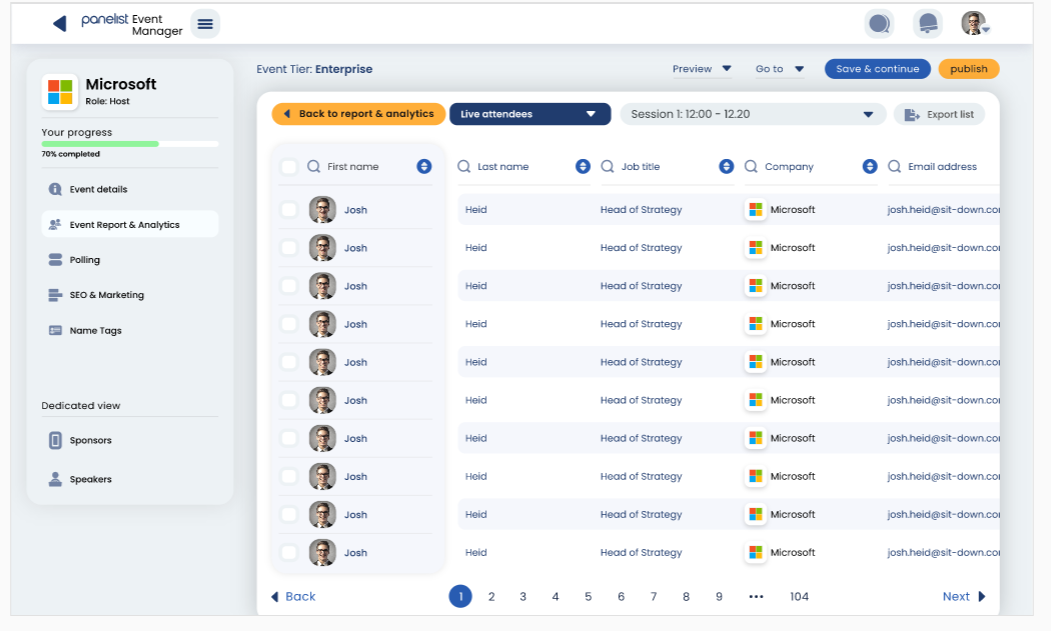Open the chat messages icon
The width and height of the screenshot is (1051, 631).
click(x=879, y=23)
